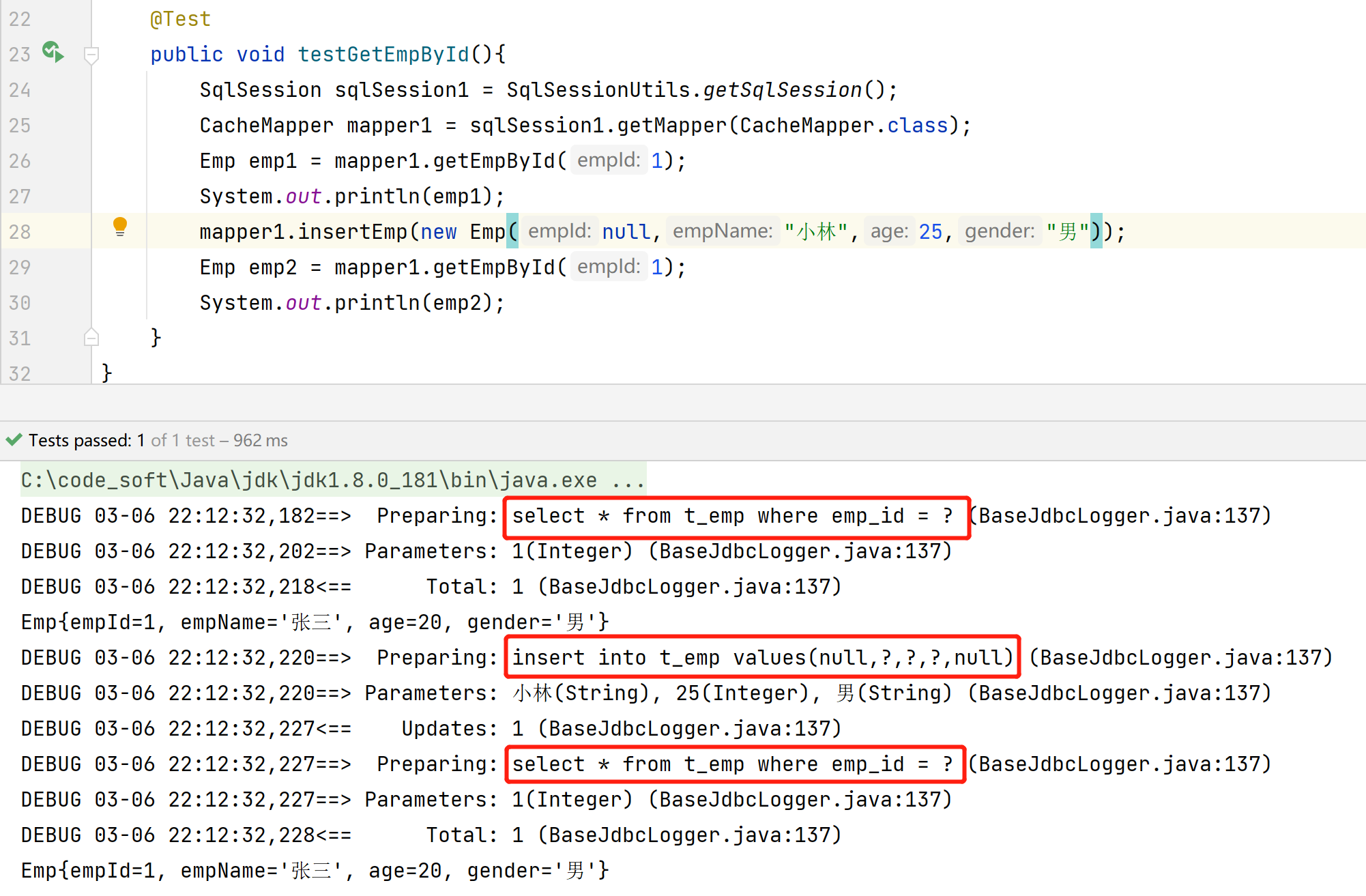Click the 22:12:32,228 Total: 1 log line
The height and width of the screenshot is (896, 1366).
431,835
